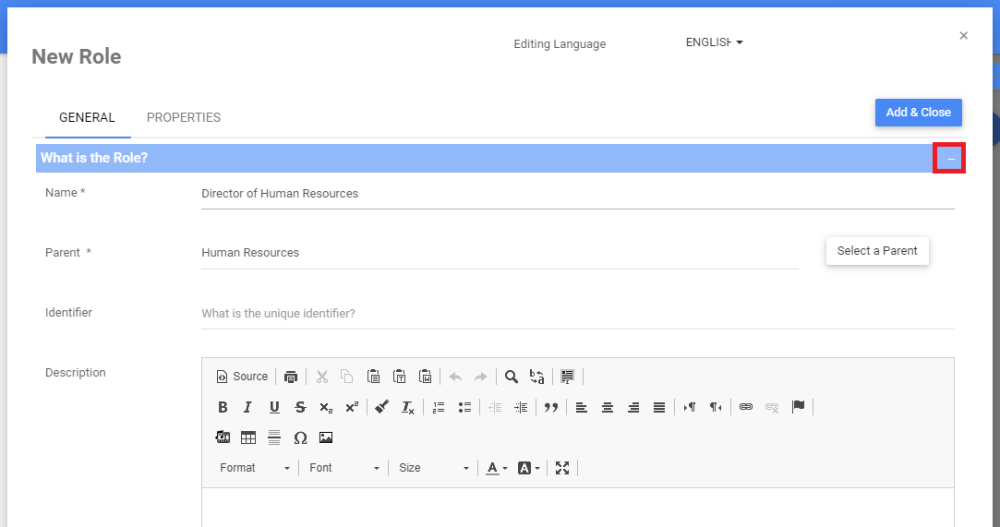
Task: Center align text
Action: click(607, 407)
